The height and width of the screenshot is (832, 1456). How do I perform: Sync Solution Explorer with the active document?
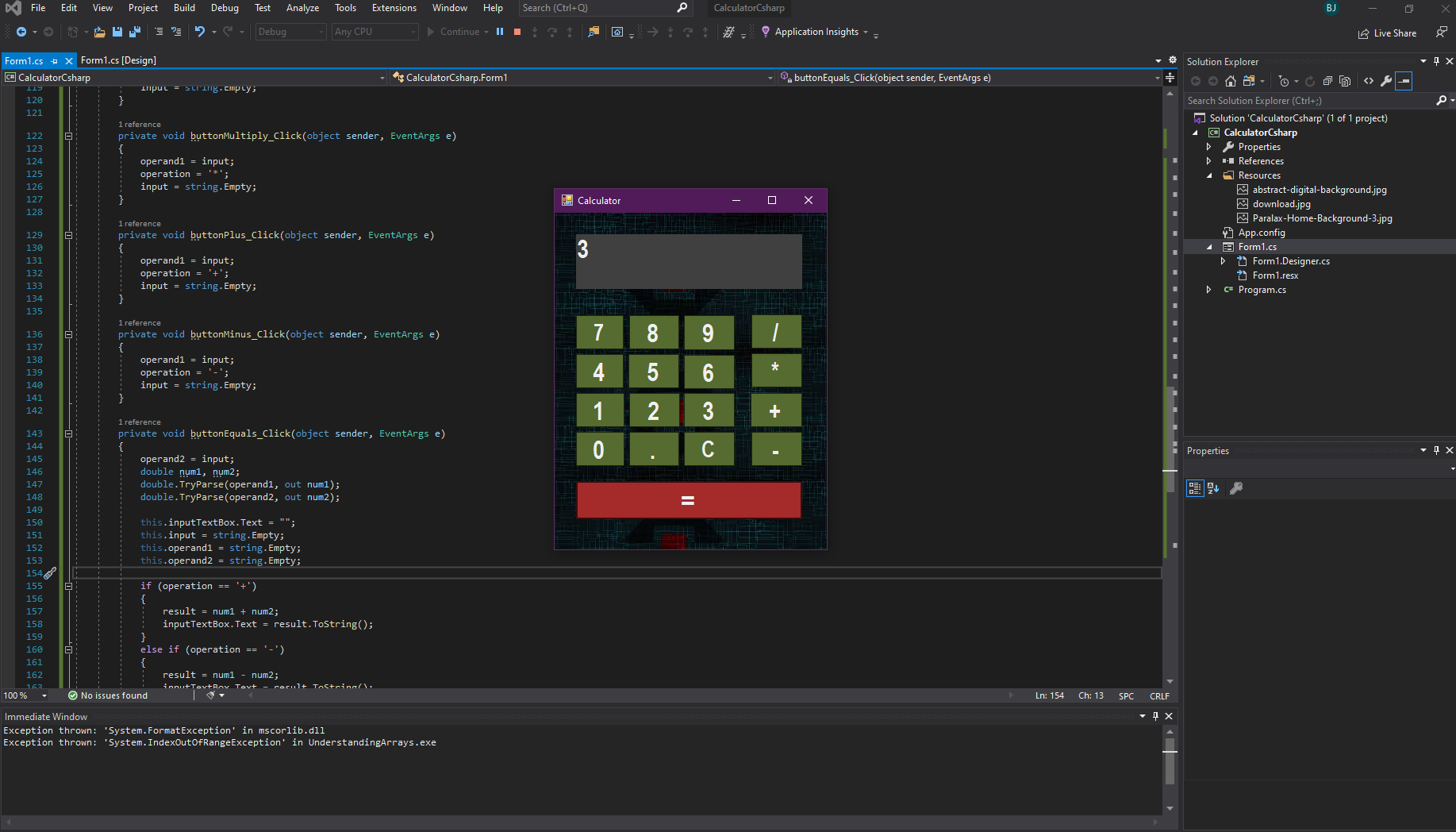pos(1250,80)
